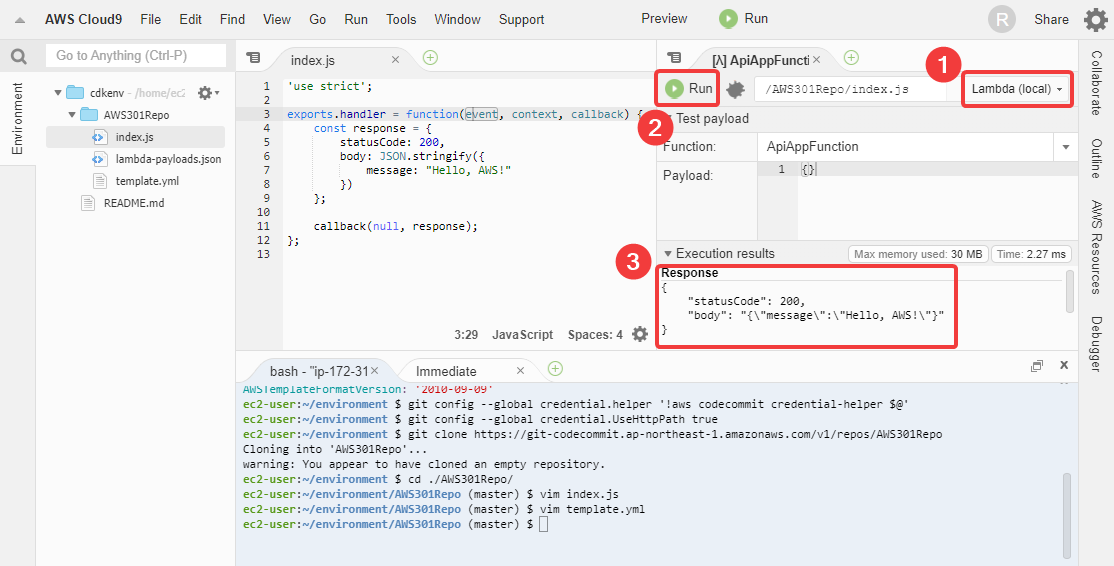Open the Run menu in menu bar
This screenshot has width=1114, height=566.
(356, 19)
